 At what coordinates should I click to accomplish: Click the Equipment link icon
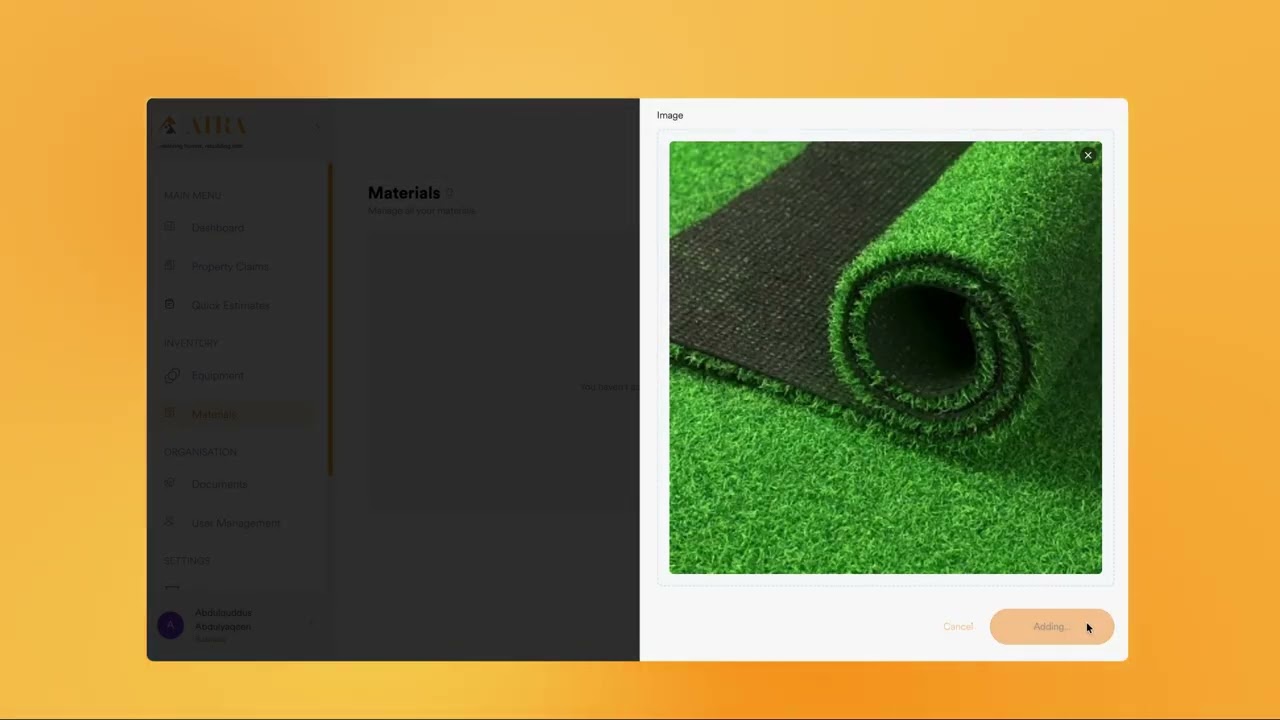tap(171, 375)
